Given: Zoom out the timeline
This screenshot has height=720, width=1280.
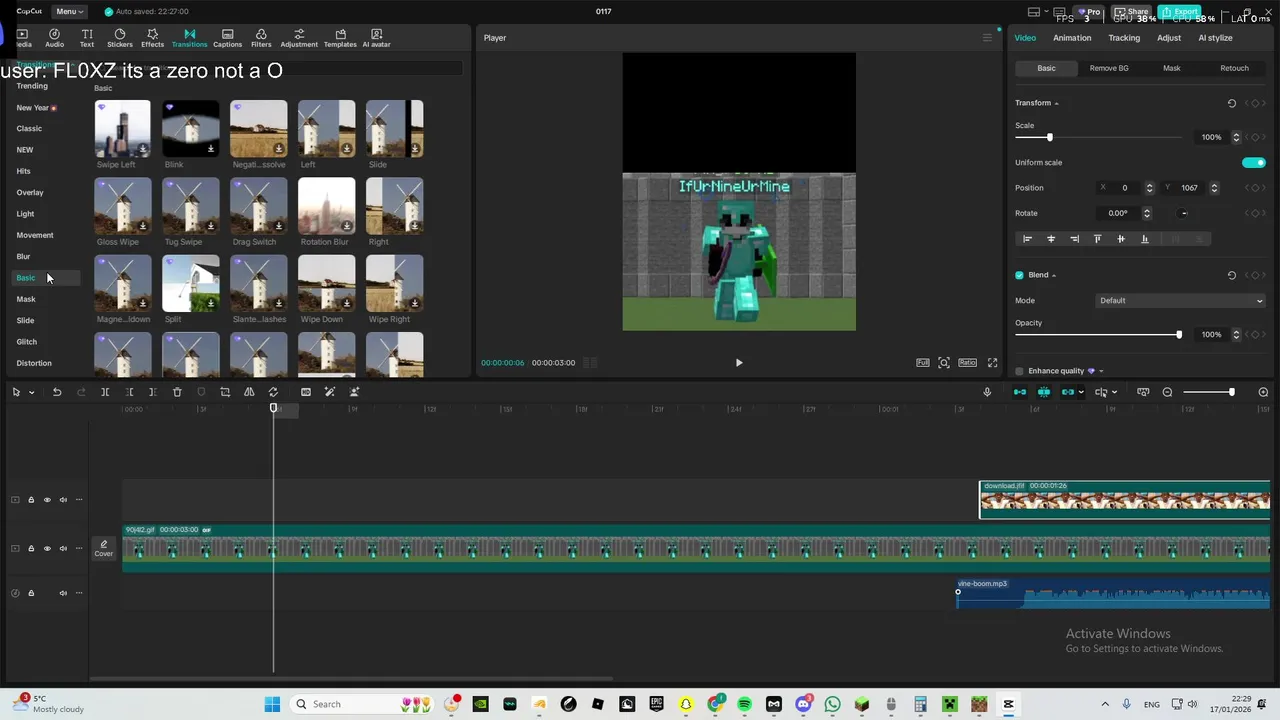Looking at the screenshot, I should point(1167,392).
